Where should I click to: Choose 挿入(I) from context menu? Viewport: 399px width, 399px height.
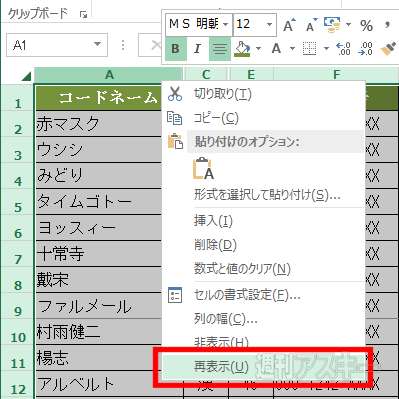(x=263, y=221)
